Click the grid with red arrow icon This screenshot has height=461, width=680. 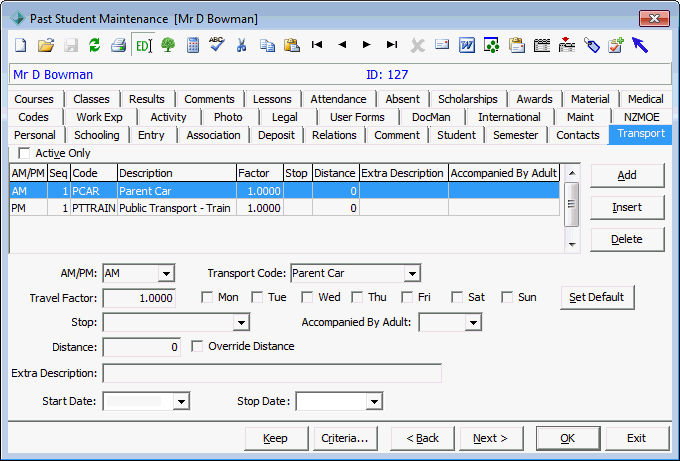pos(566,45)
